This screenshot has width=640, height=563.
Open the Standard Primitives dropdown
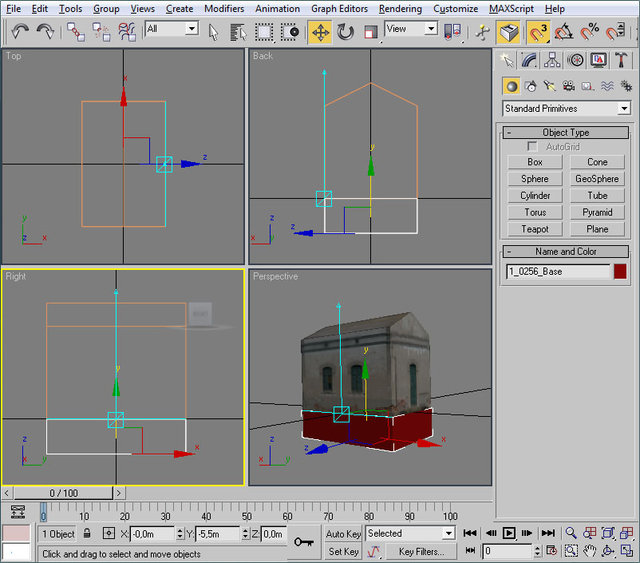[567, 108]
